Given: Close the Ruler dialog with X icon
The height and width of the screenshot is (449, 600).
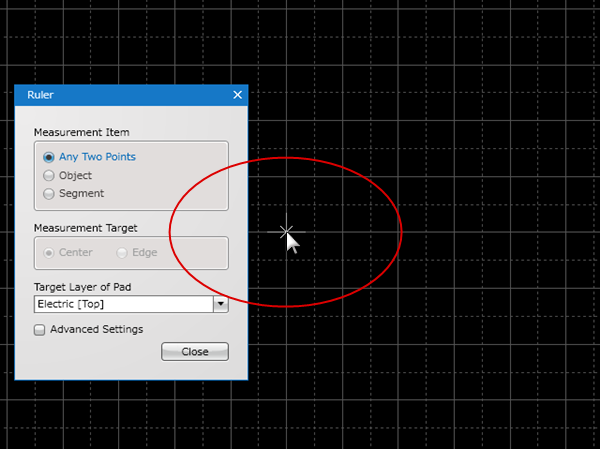Looking at the screenshot, I should click(238, 95).
